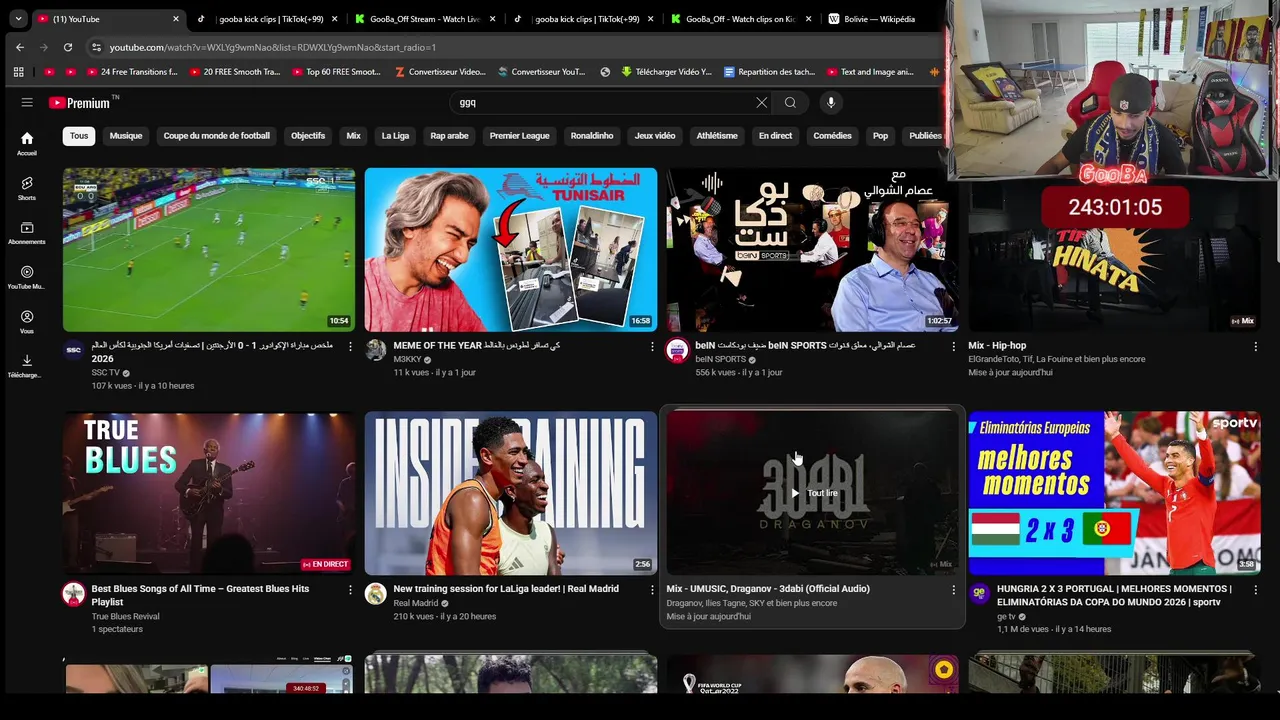This screenshot has height=720, width=1280.
Task: Open the SSC TV channel avatar
Action: 73,350
